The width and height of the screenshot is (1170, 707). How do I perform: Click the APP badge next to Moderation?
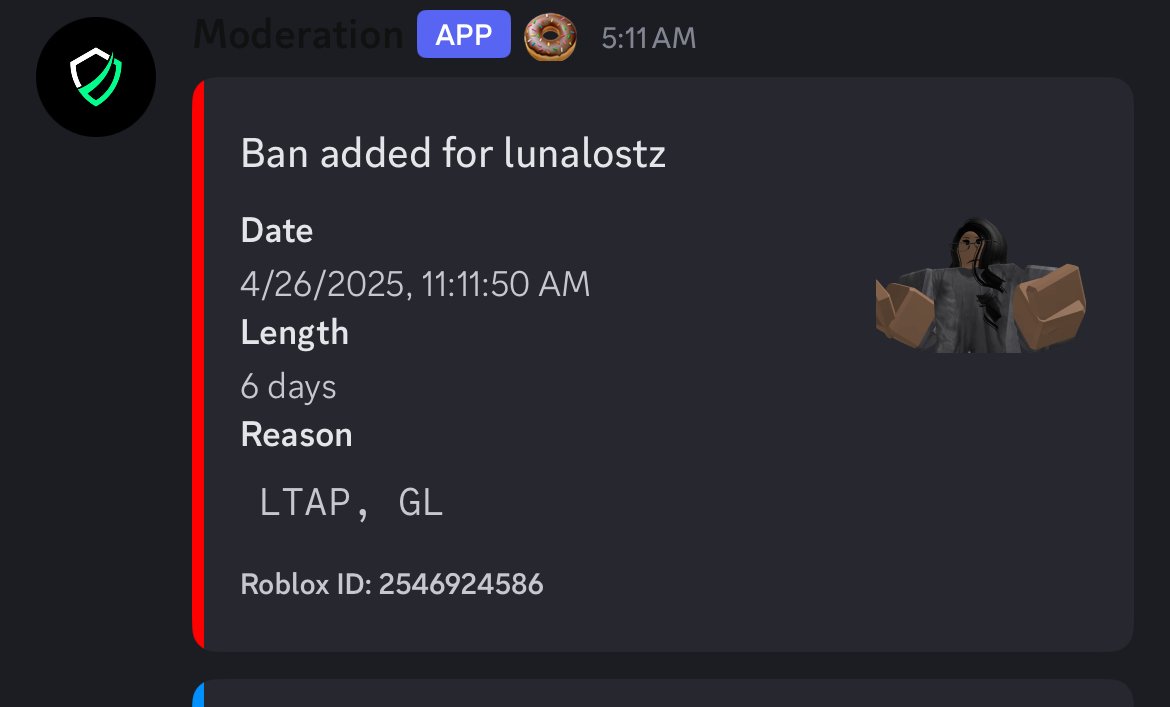[x=463, y=34]
